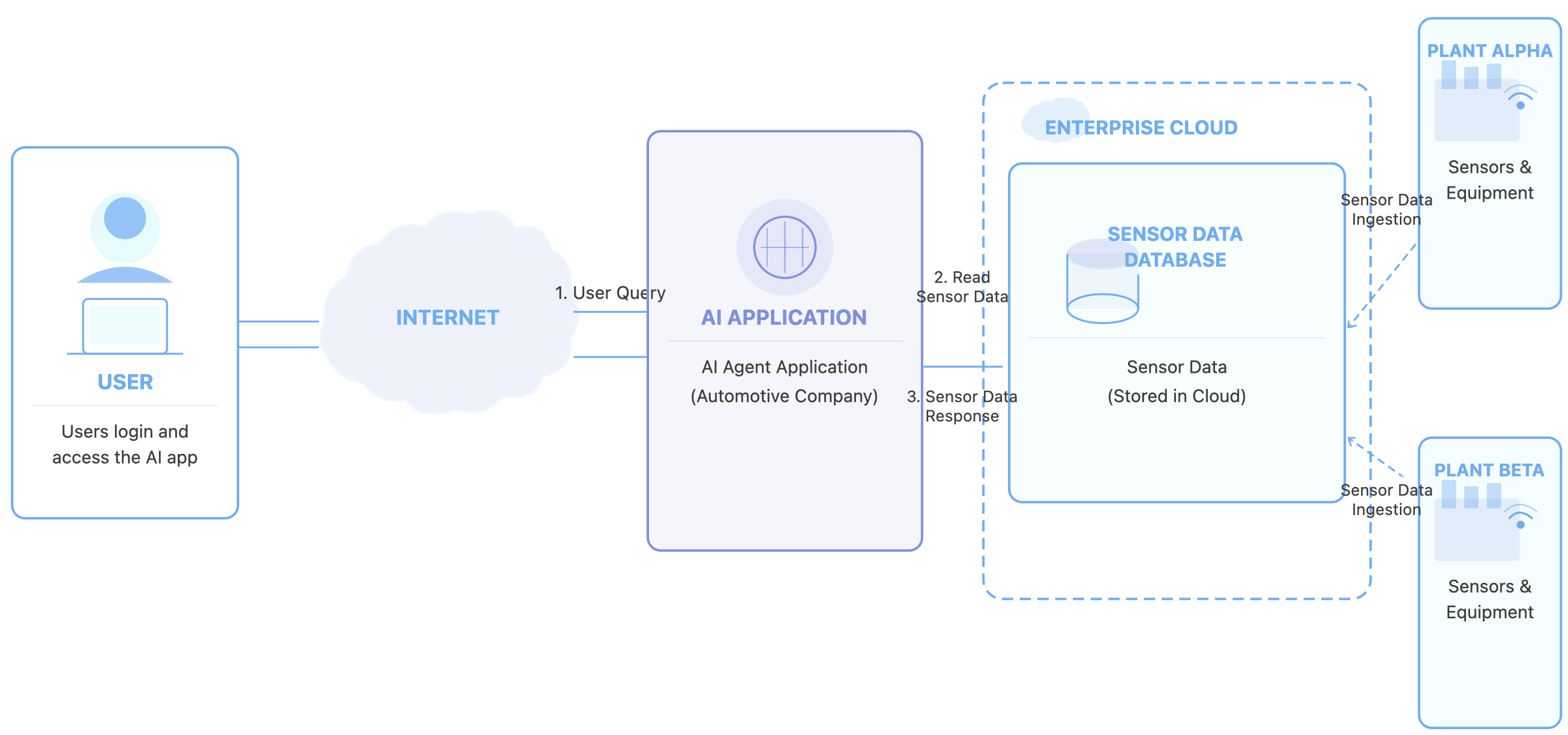Click 'Sensors & Equipment' in Plant Alpha
The width and height of the screenshot is (1568, 735).
click(x=1489, y=180)
